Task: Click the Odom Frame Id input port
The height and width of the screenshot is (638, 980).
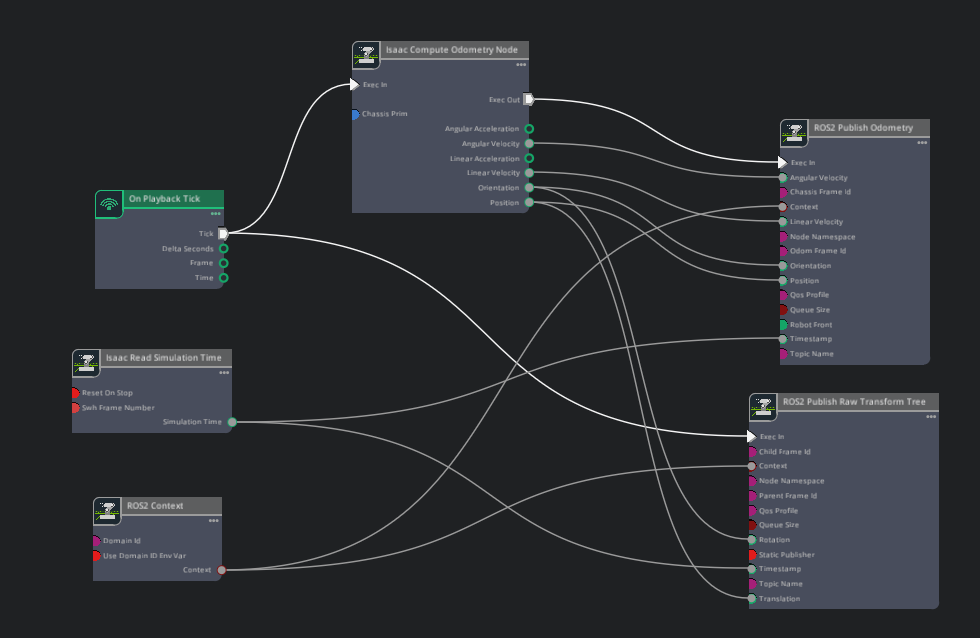Action: pyautogui.click(x=784, y=251)
